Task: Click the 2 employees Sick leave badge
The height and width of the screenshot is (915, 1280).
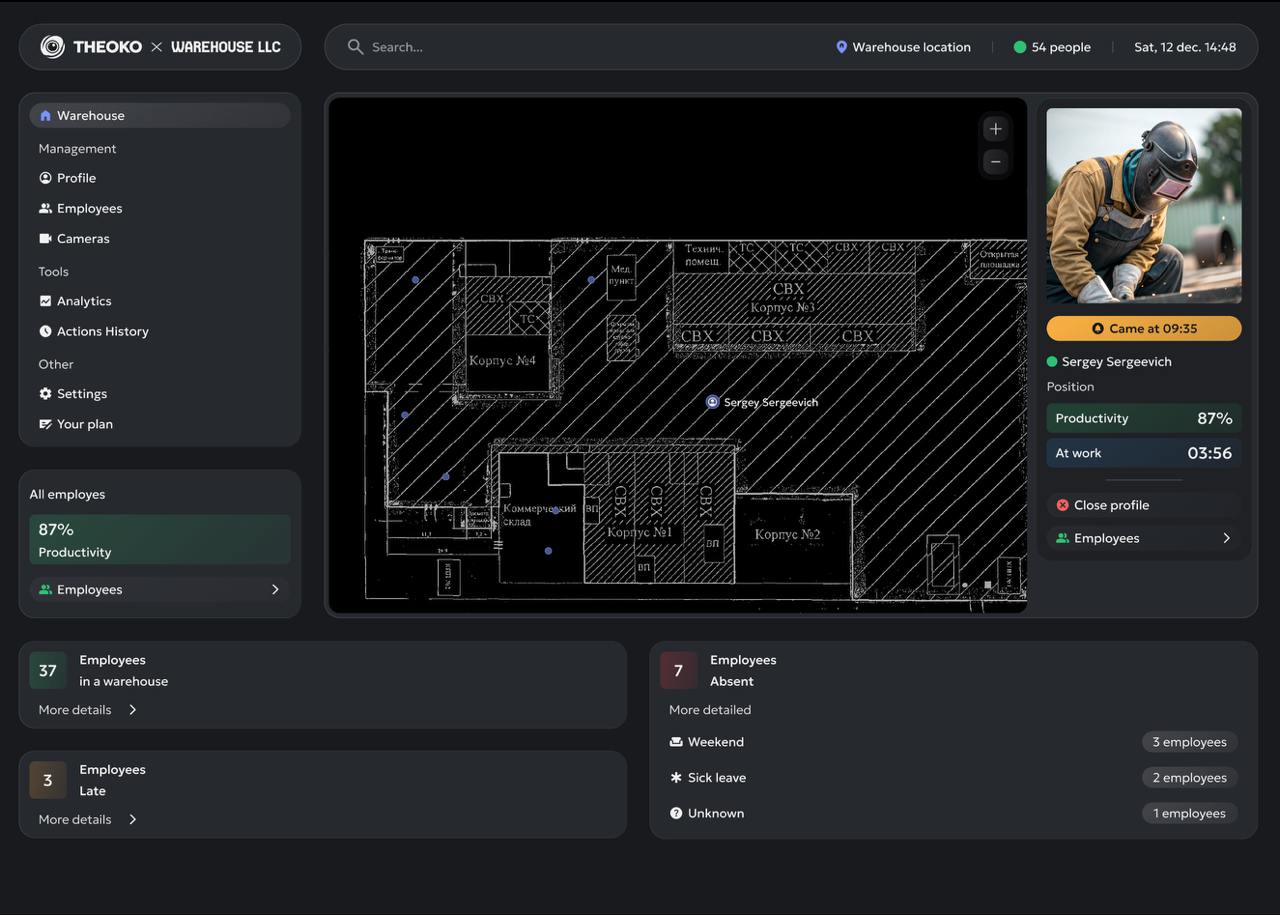Action: [x=1190, y=777]
